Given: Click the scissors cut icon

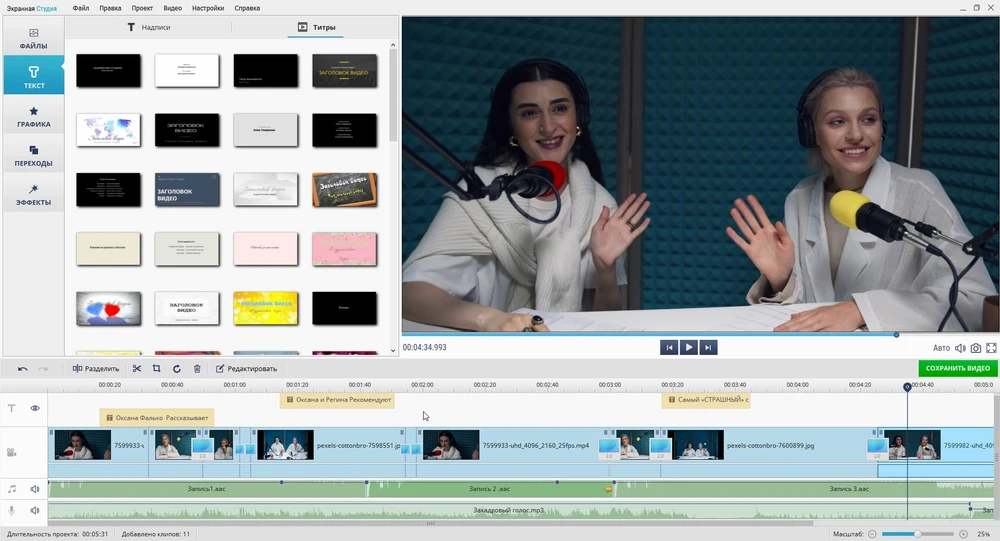Looking at the screenshot, I should pos(137,369).
